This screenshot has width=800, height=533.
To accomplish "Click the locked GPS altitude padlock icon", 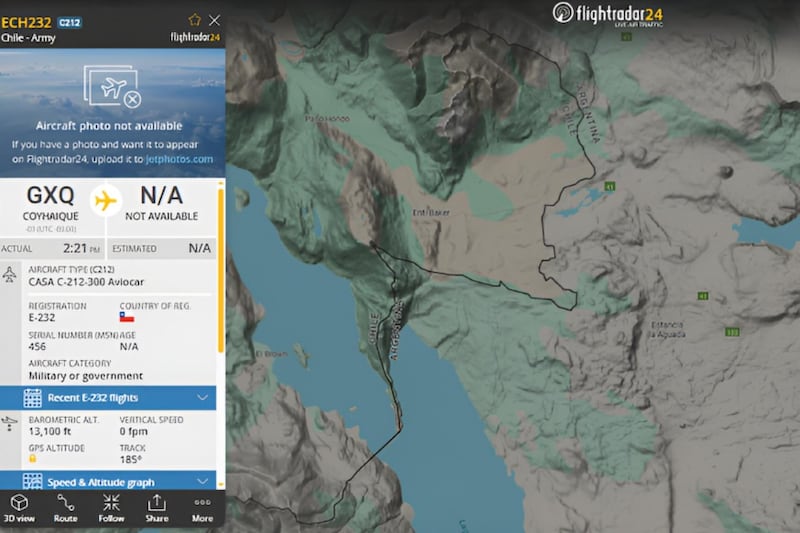I will pos(34,460).
